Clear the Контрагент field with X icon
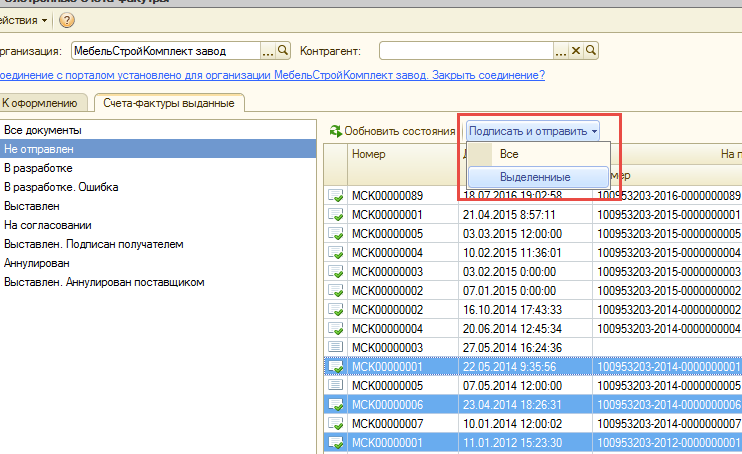 pos(575,51)
